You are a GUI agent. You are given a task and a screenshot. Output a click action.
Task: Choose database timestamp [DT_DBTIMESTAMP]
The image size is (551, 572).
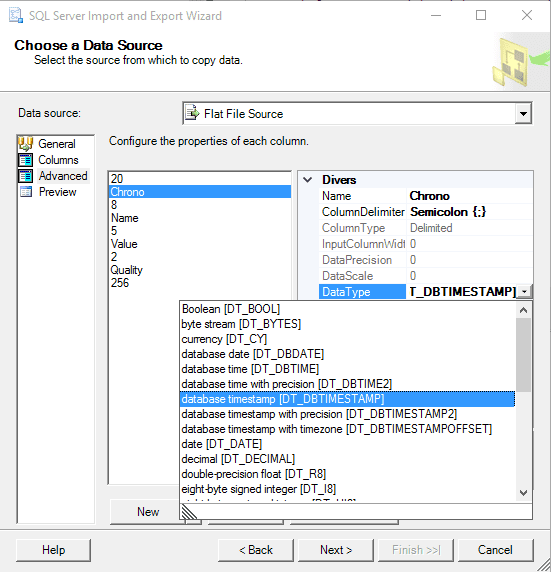click(x=347, y=399)
